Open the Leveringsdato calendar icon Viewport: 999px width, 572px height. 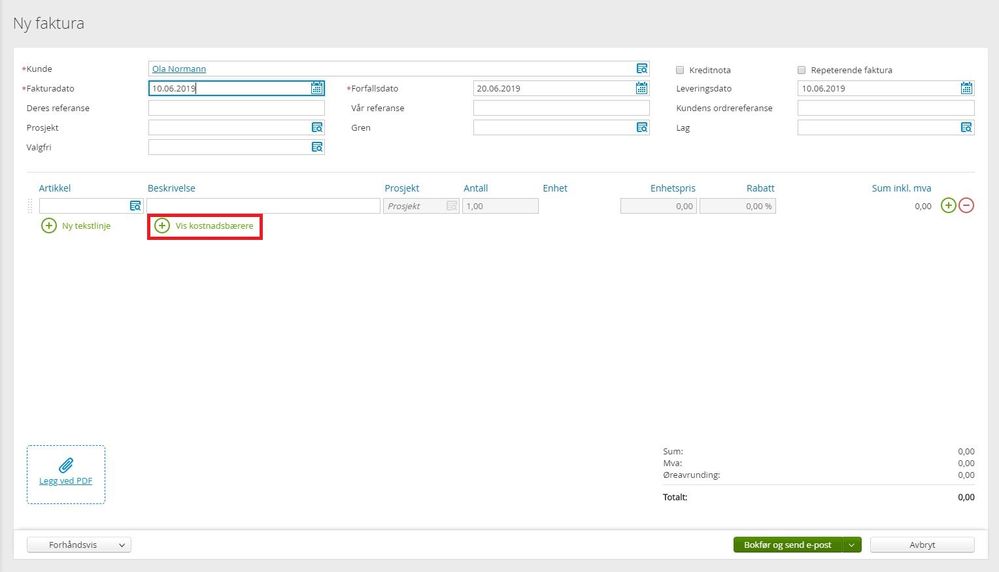(x=967, y=88)
